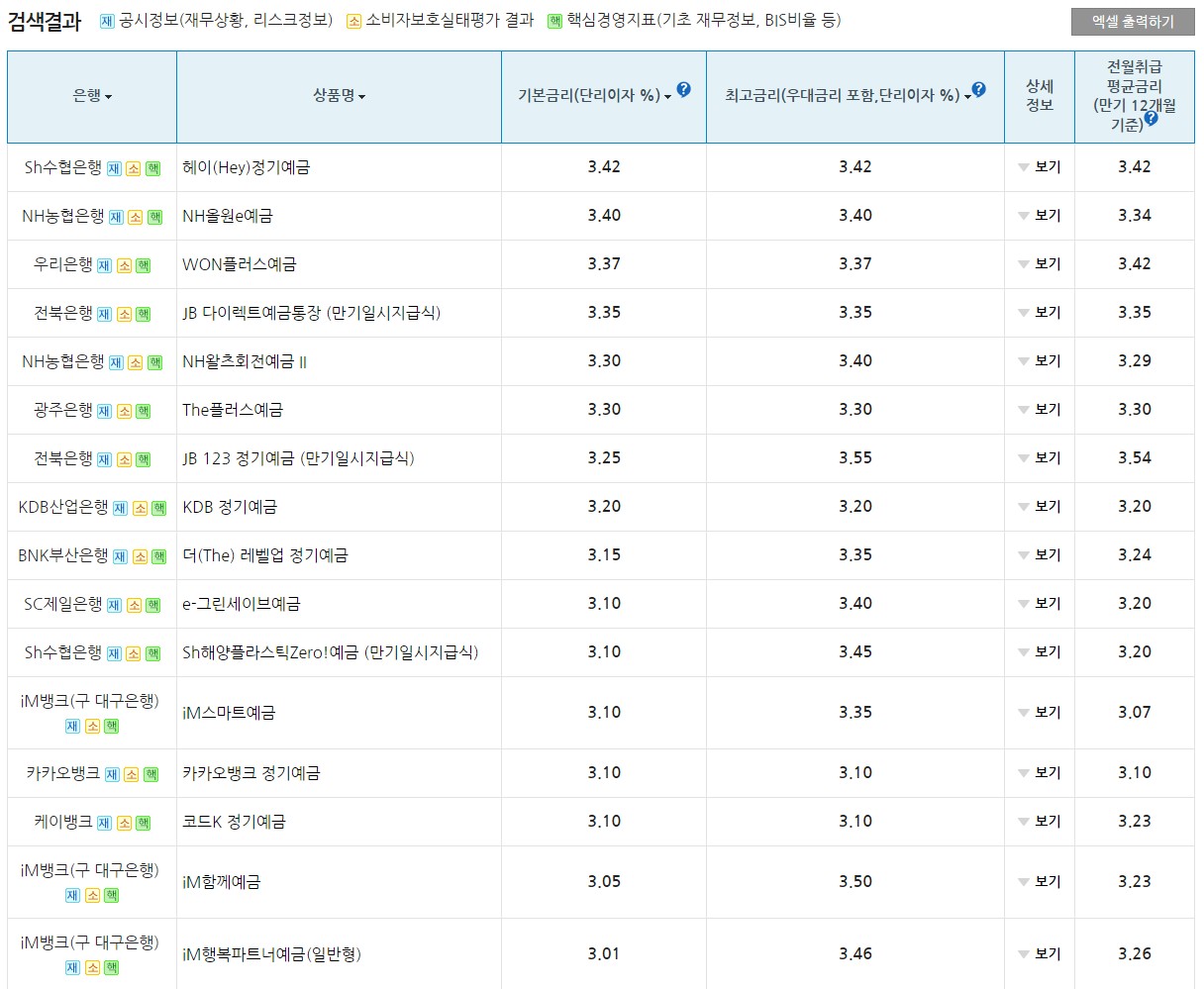Screen dimensions: 1204x989
Task: Select product name JB 123 정기예금
Action: click(298, 458)
